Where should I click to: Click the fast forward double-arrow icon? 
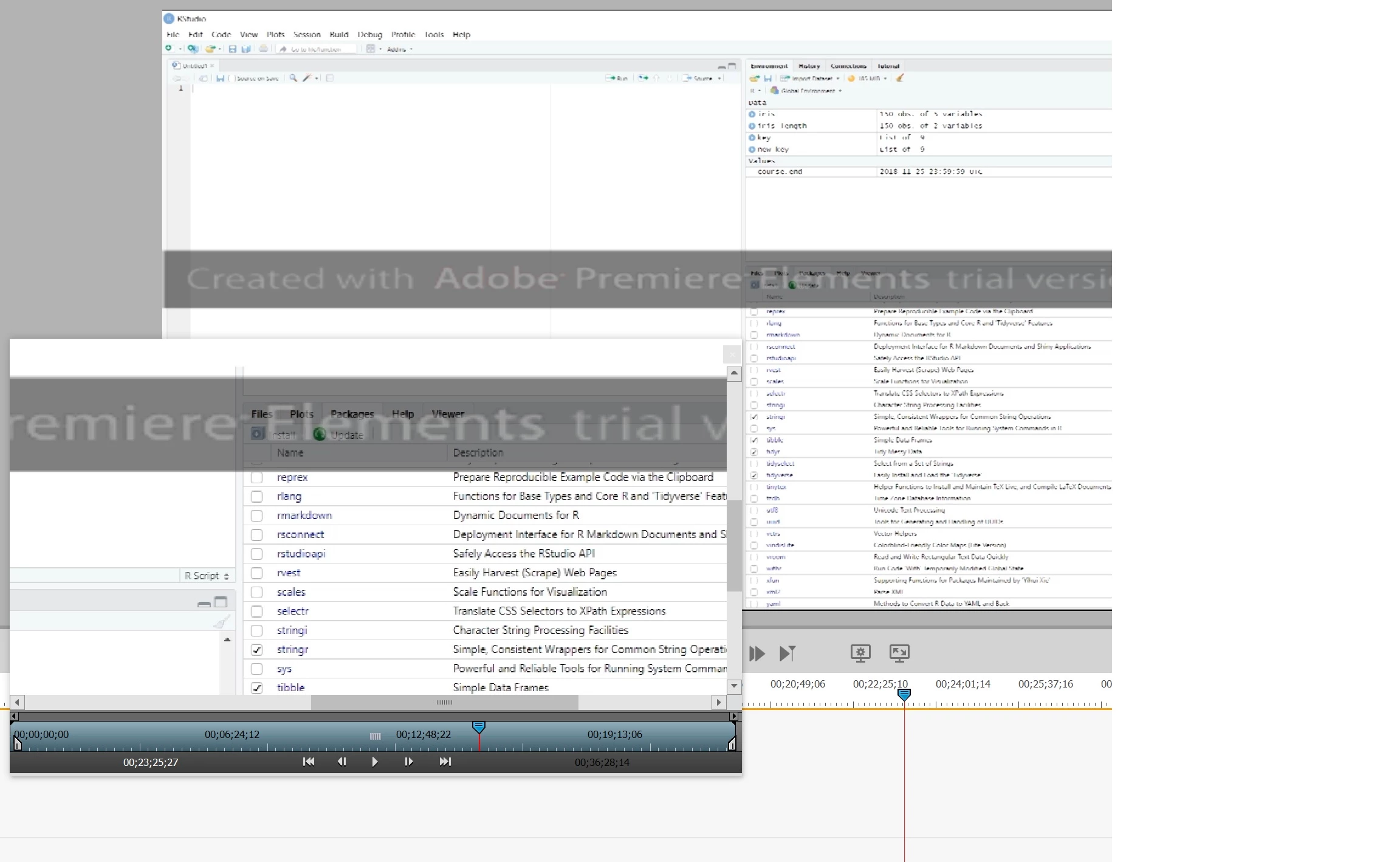coord(757,653)
